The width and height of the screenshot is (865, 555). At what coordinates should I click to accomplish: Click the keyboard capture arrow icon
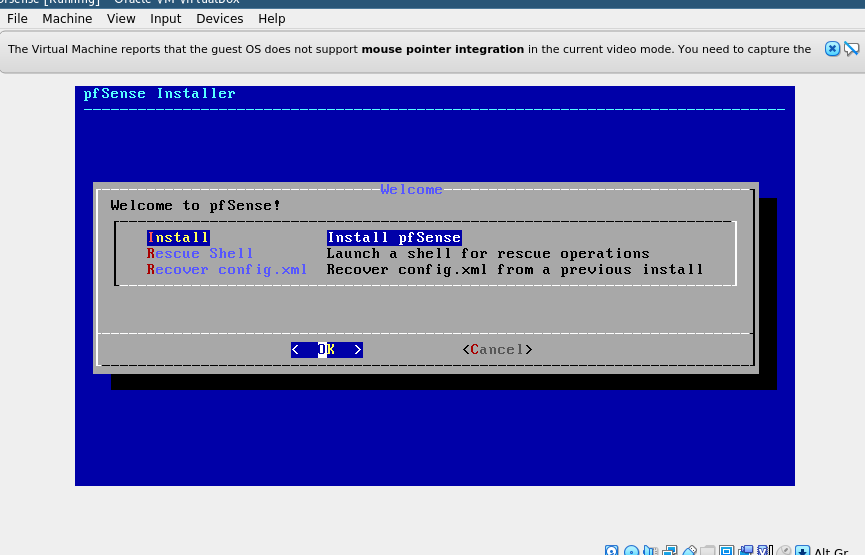click(x=803, y=551)
